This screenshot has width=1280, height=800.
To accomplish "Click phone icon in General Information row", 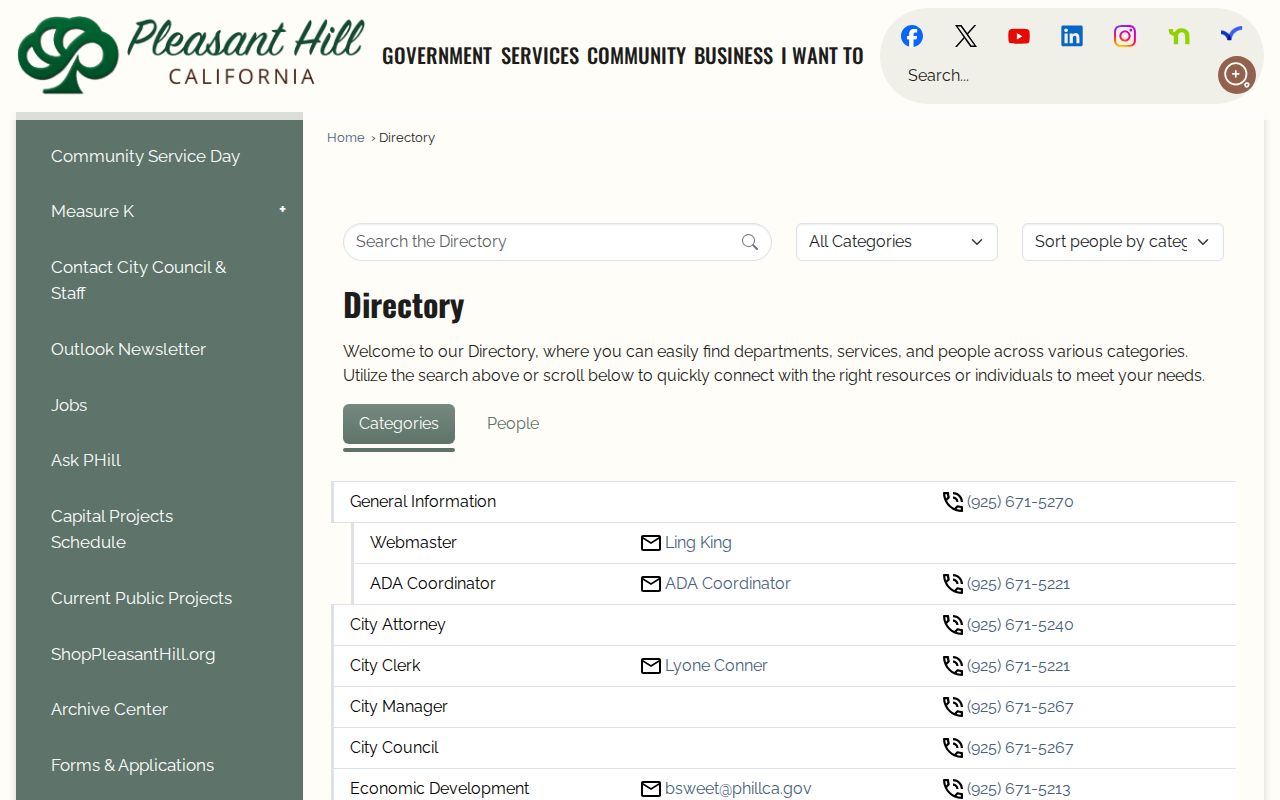I will tap(953, 502).
